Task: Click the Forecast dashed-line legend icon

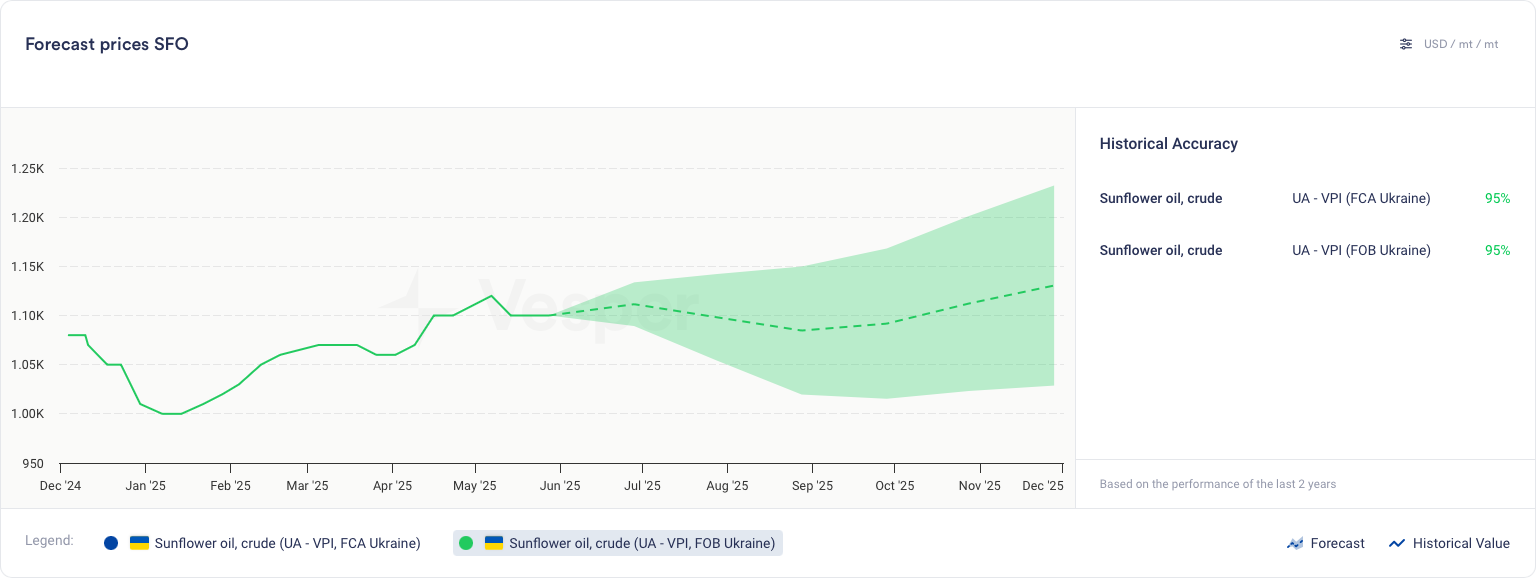Action: tap(1295, 544)
